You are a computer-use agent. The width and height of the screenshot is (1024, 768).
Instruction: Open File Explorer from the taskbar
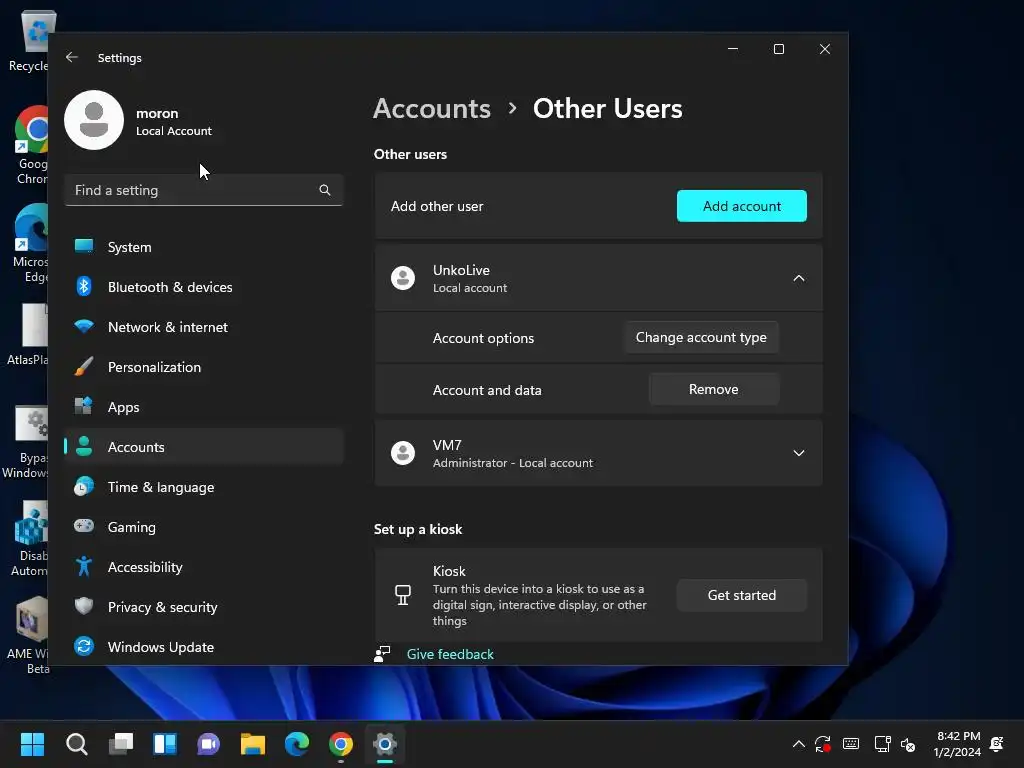253,744
